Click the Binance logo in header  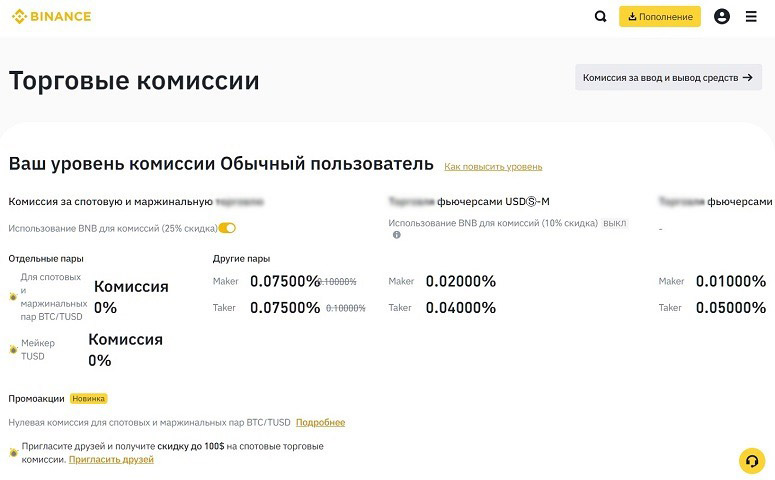(x=50, y=16)
